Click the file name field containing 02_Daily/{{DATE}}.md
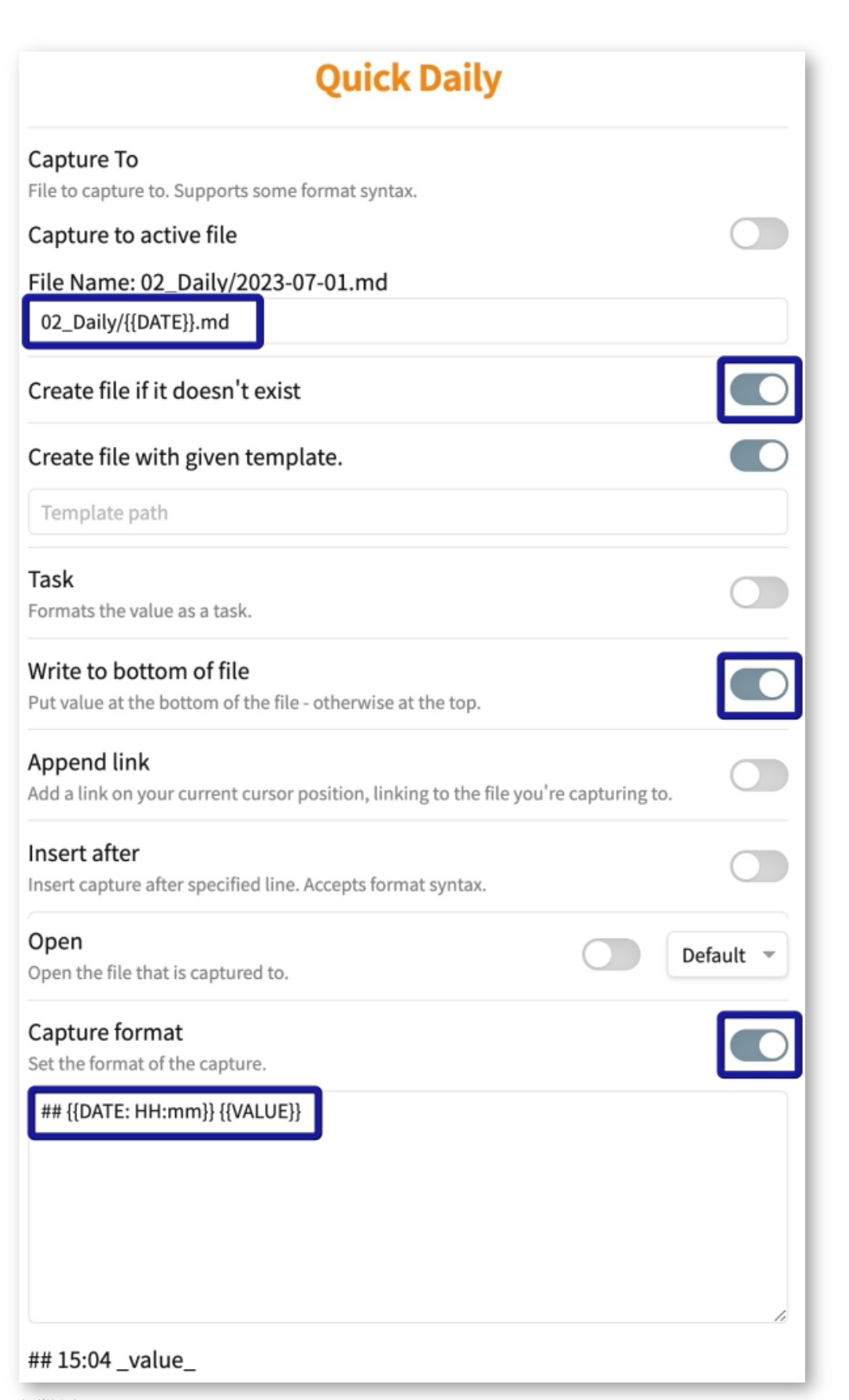Screen dimensions: 849x1400 click(408, 322)
